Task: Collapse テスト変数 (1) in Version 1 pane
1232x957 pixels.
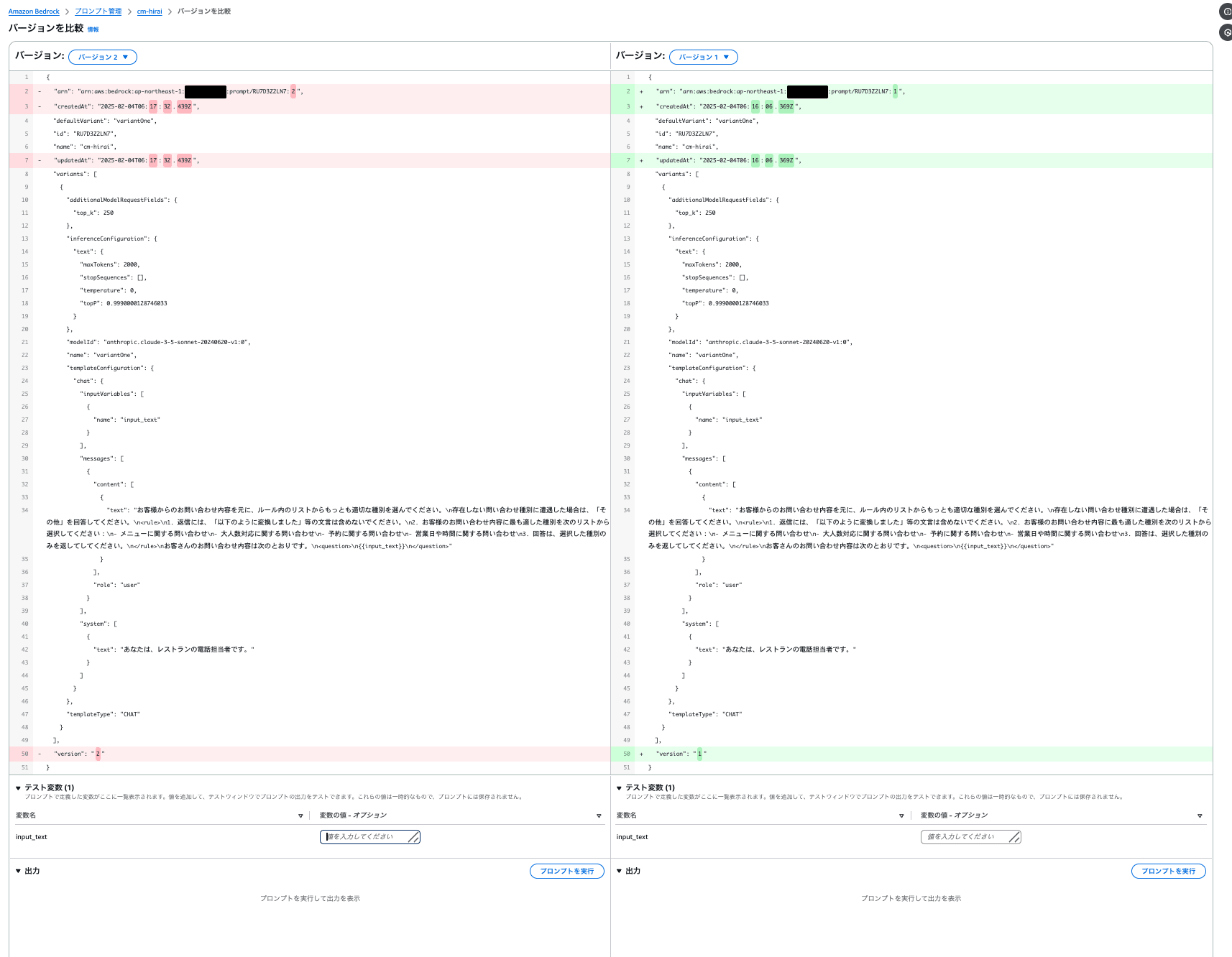Action: 619,788
